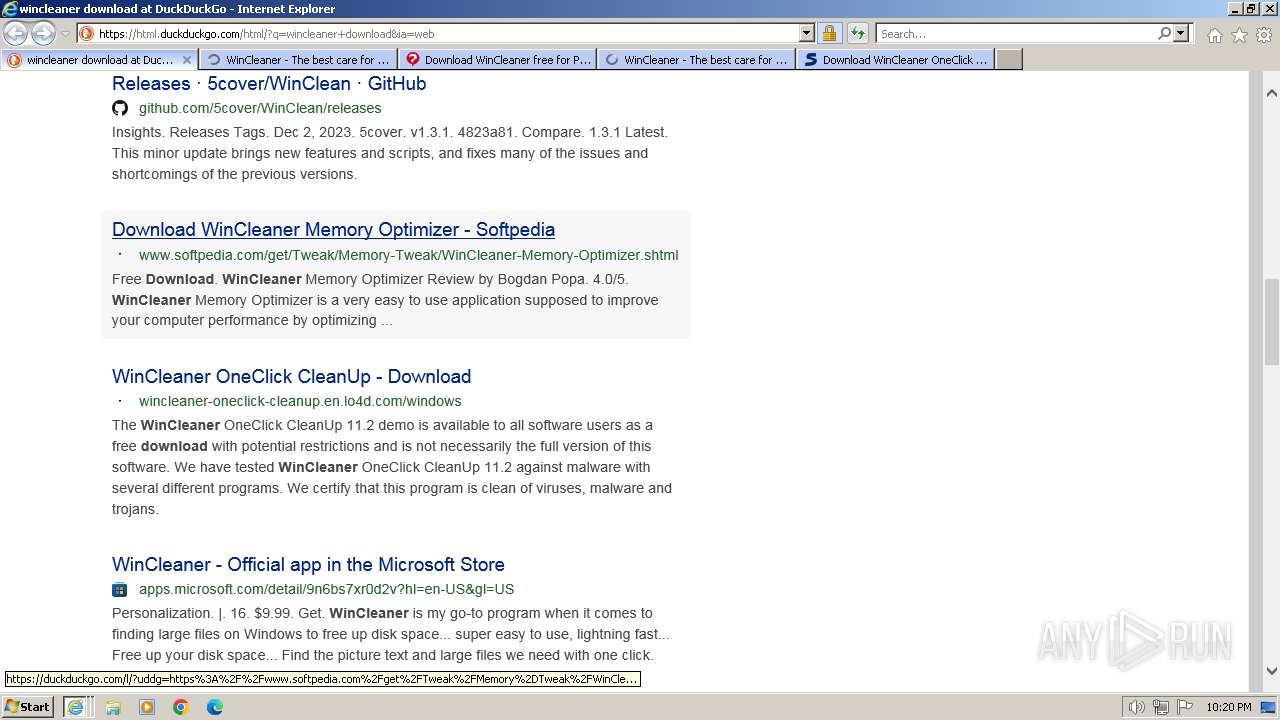Switch to fourth tab with loading spinner
Screen dimensions: 1280x720
coord(696,60)
